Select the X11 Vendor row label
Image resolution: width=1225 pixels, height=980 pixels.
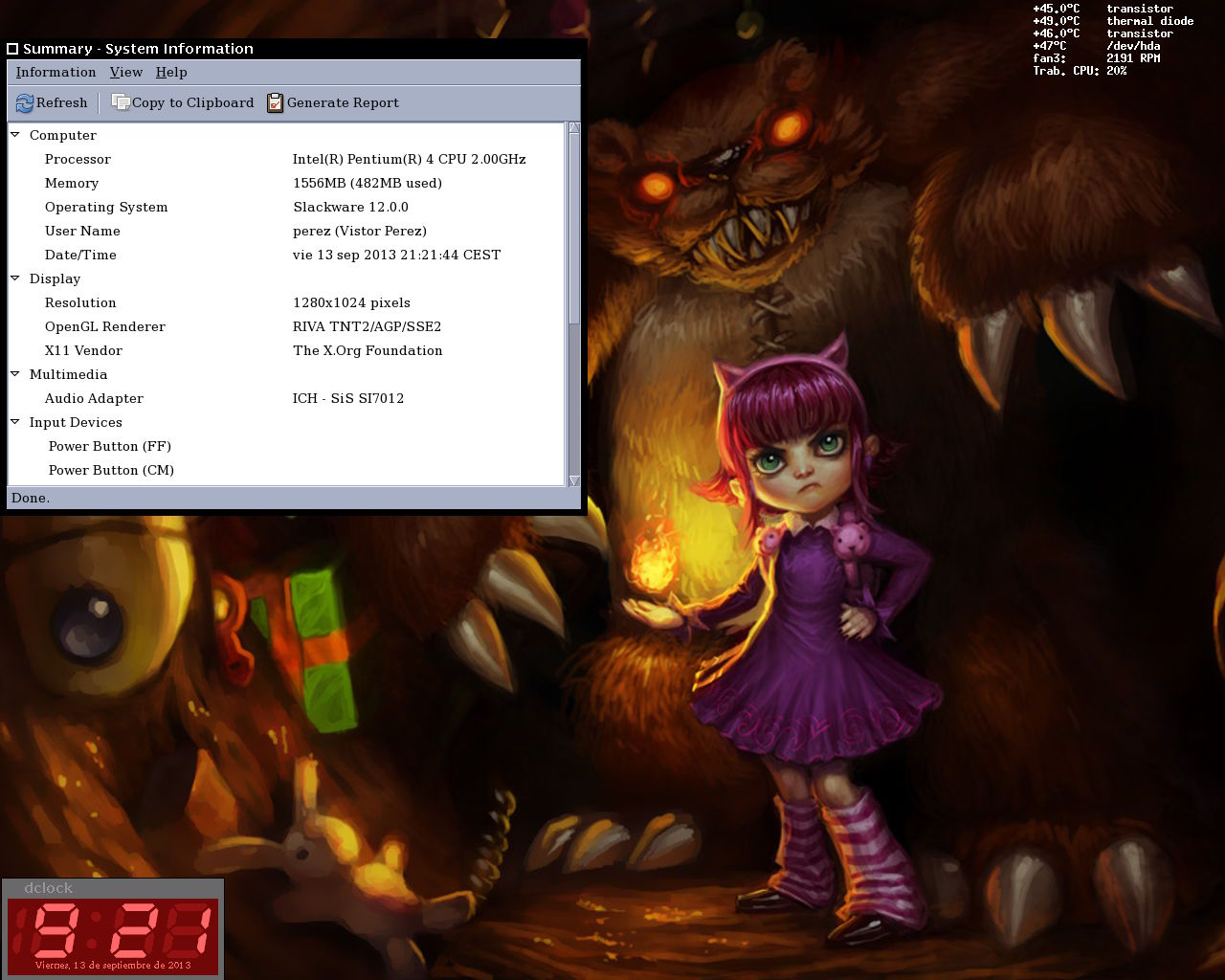click(83, 350)
